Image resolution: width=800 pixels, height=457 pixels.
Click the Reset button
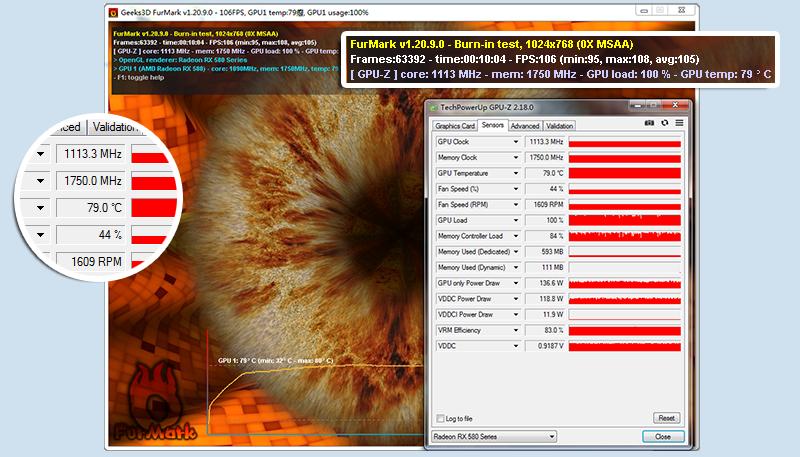666,418
